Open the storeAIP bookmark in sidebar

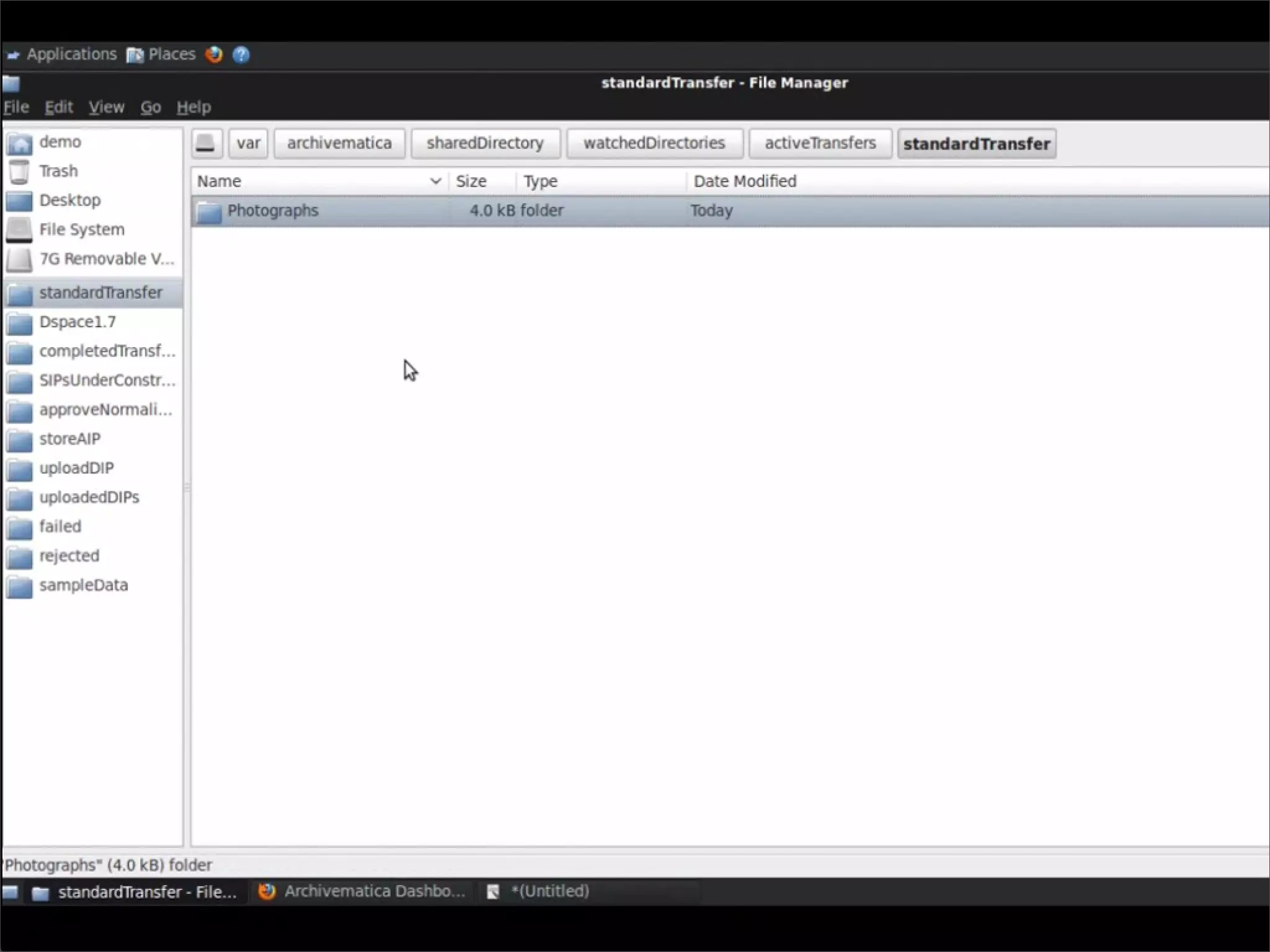(69, 439)
